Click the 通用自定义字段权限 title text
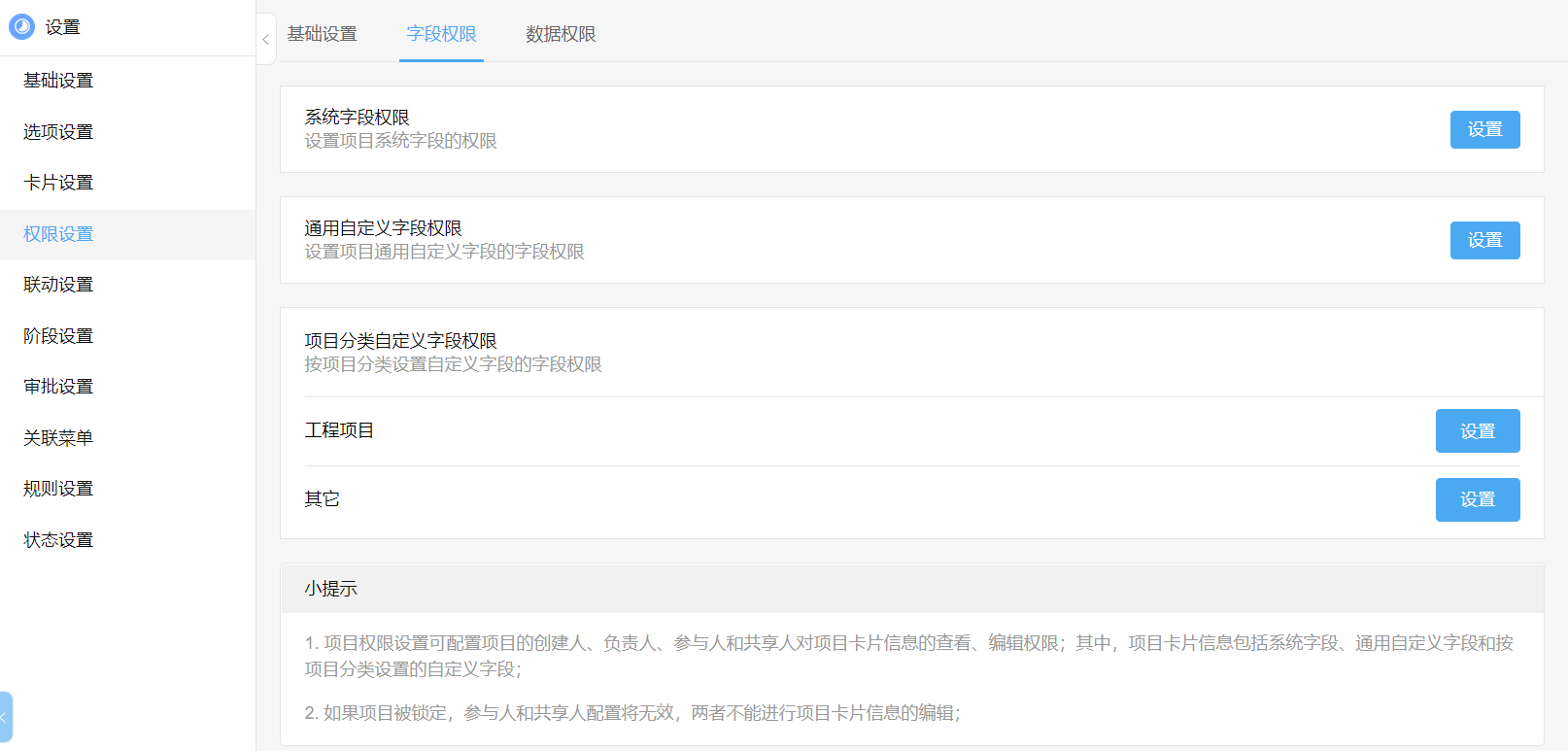The image size is (1568, 751). coord(383,228)
